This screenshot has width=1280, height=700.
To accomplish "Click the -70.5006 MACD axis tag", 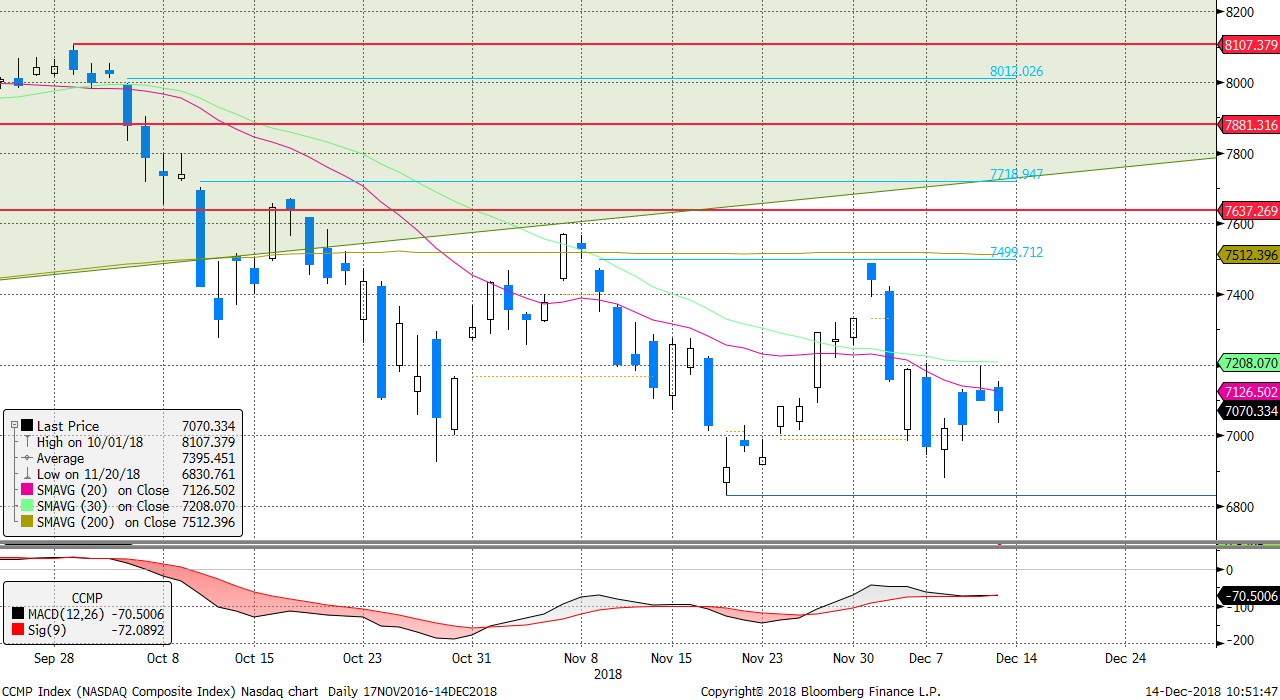I will click(1250, 596).
